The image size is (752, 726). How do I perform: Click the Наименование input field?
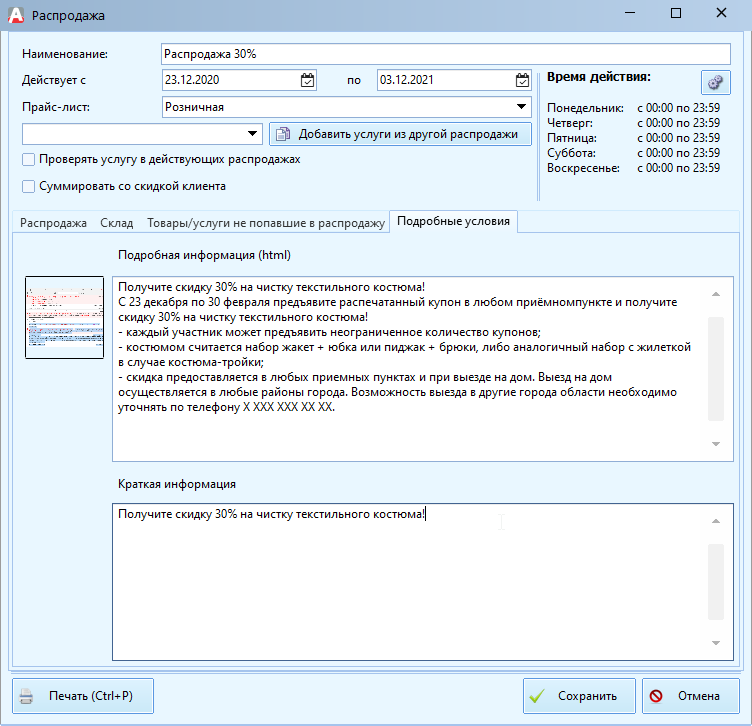(446, 54)
